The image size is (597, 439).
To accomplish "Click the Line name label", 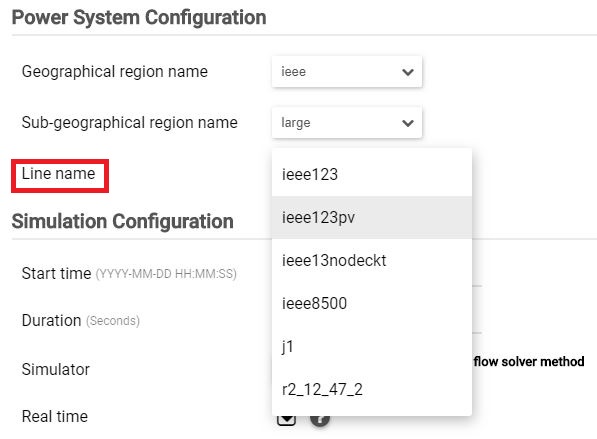I will [58, 174].
